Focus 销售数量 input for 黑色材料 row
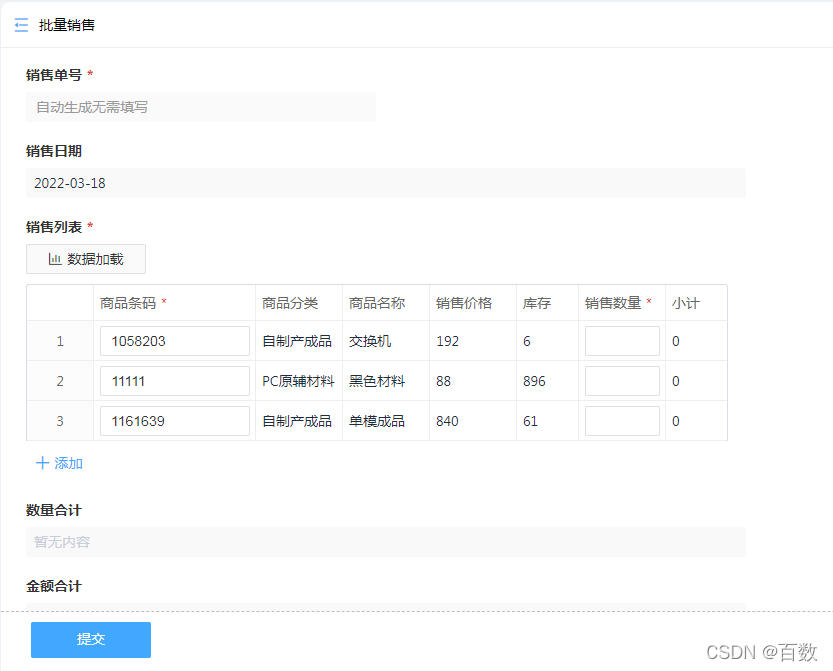The width and height of the screenshot is (833, 671). point(622,381)
